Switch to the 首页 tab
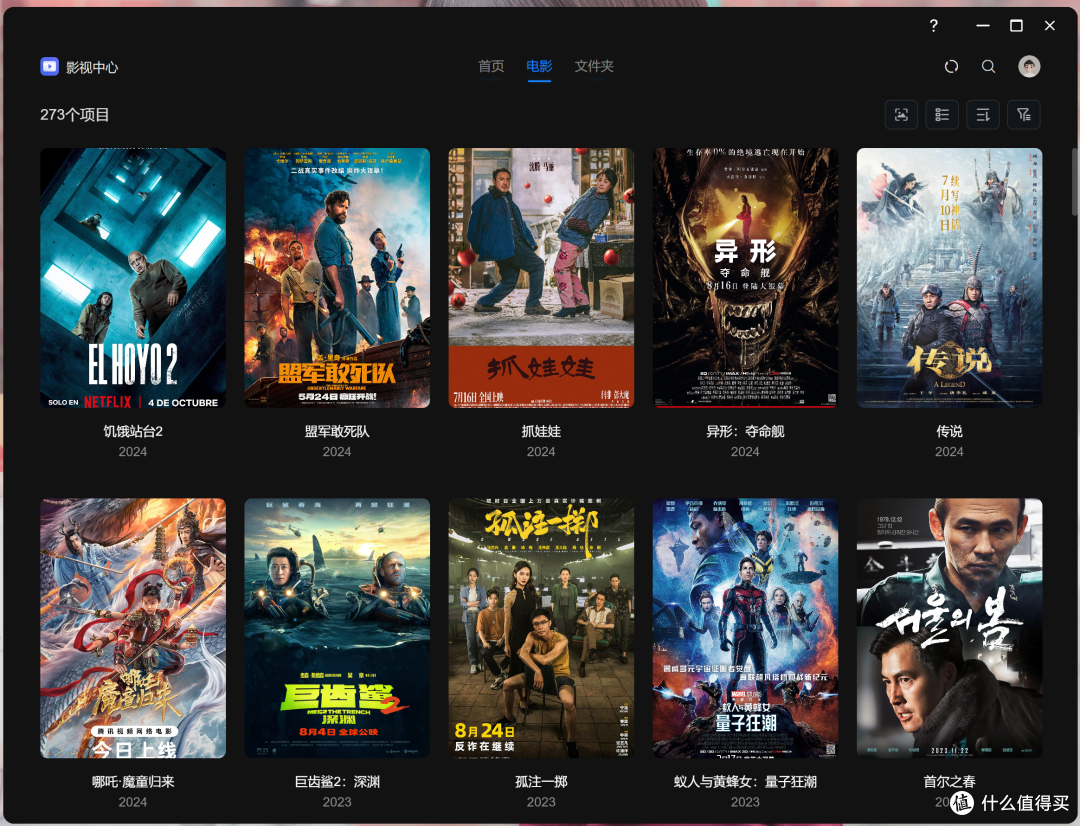Image resolution: width=1080 pixels, height=826 pixels. point(491,66)
